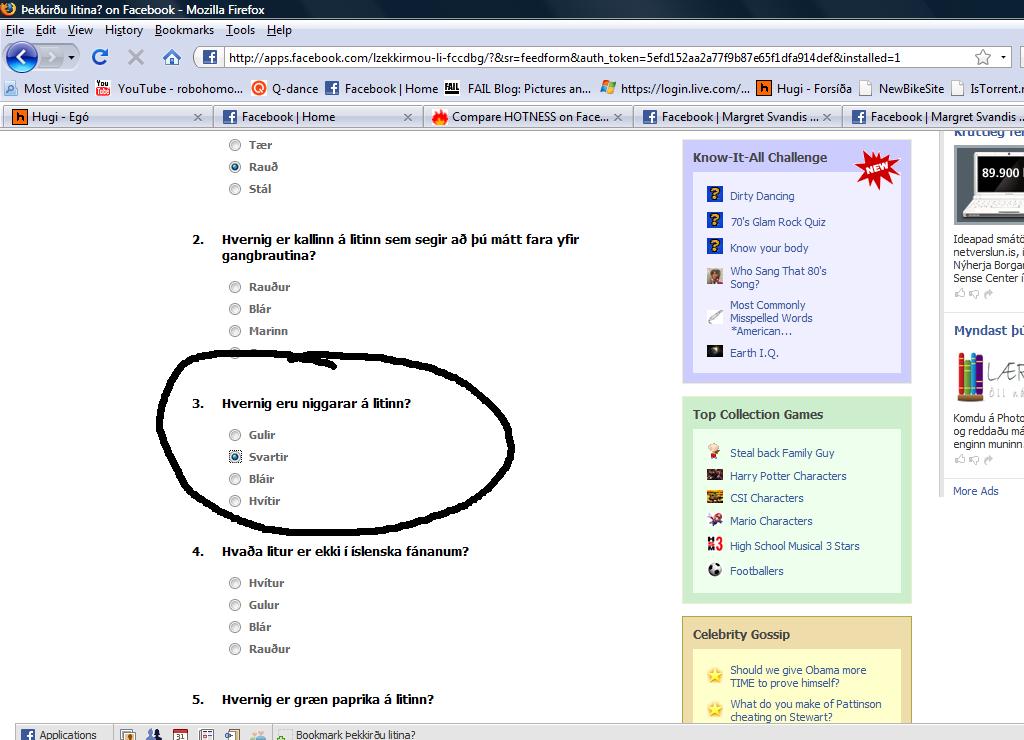
Task: Open history dropdown next to forward arrow
Action: [x=71, y=57]
